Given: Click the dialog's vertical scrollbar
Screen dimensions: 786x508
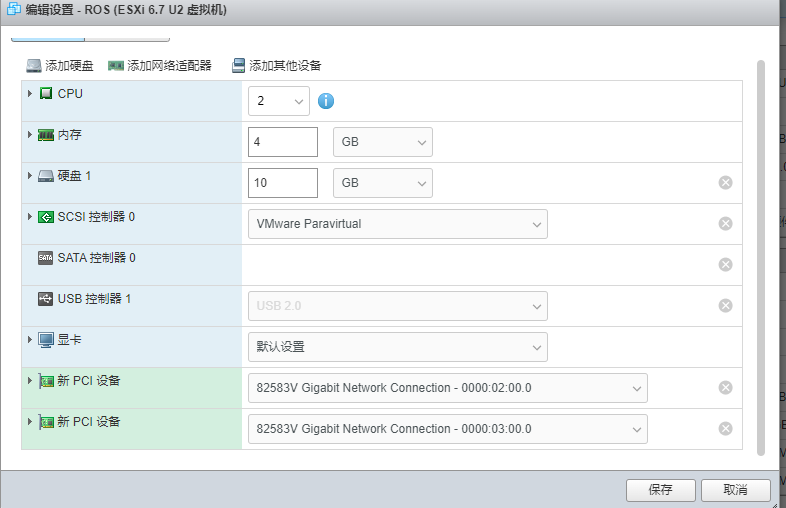Looking at the screenshot, I should pos(761,258).
